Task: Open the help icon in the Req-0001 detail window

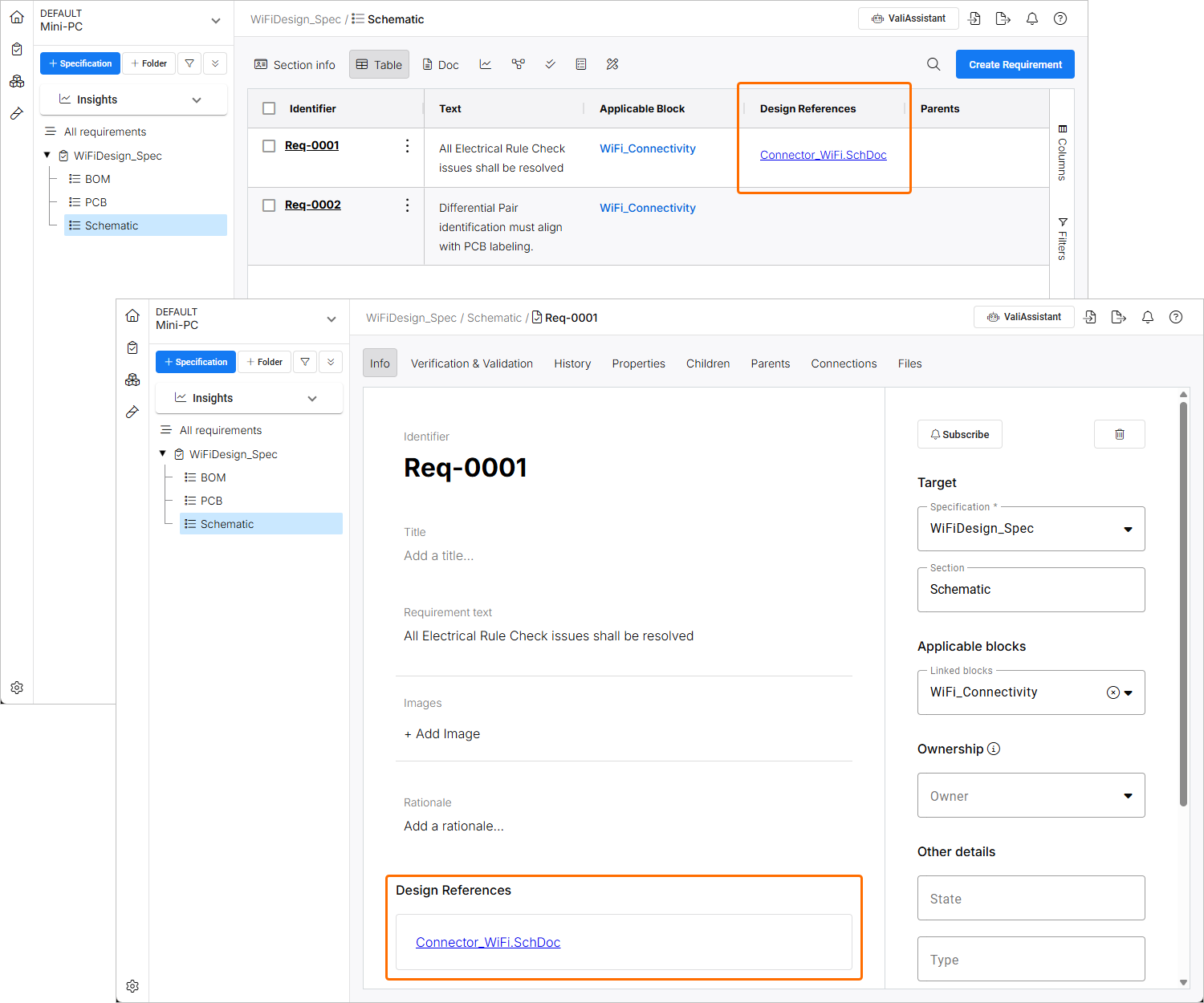Action: pyautogui.click(x=1176, y=317)
